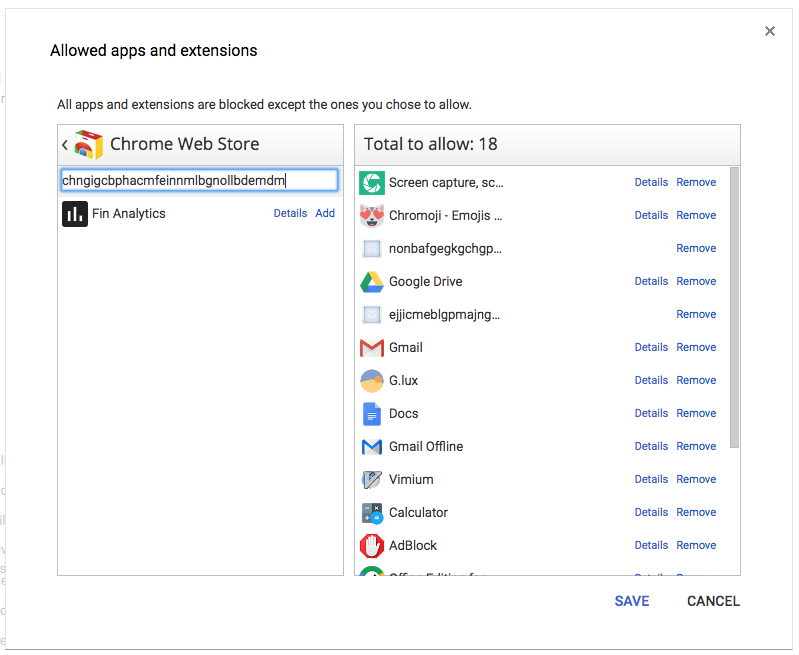Open Details for Docs
Viewport: 799px width, 655px height.
click(651, 413)
